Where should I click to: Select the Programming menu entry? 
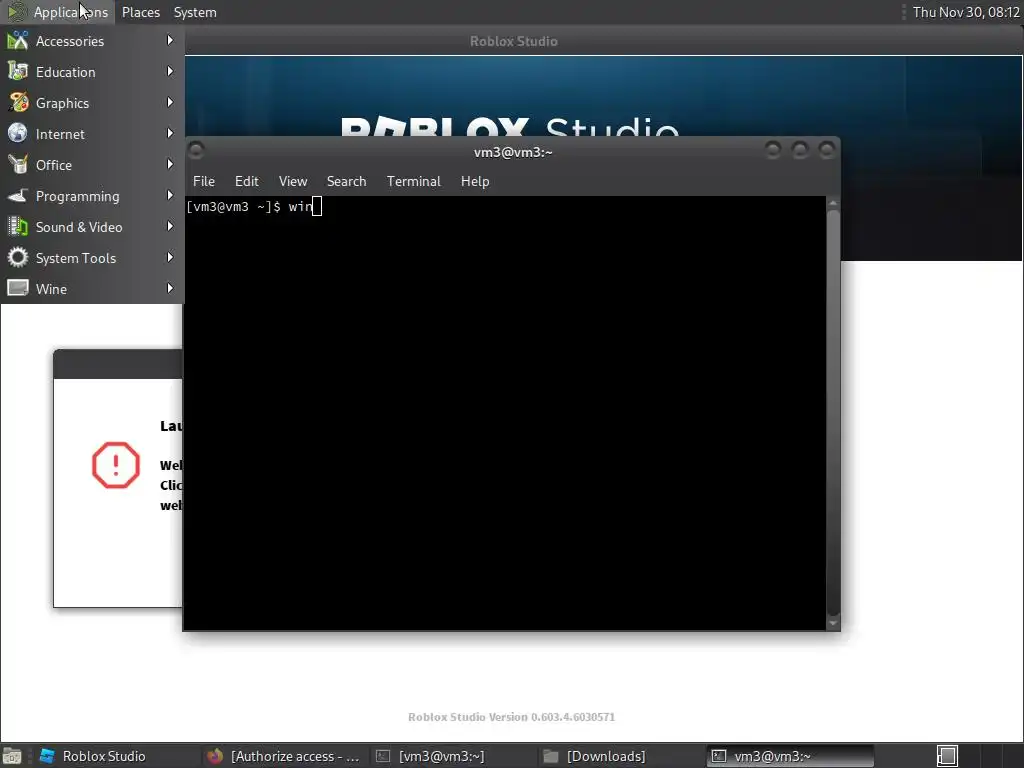click(92, 195)
